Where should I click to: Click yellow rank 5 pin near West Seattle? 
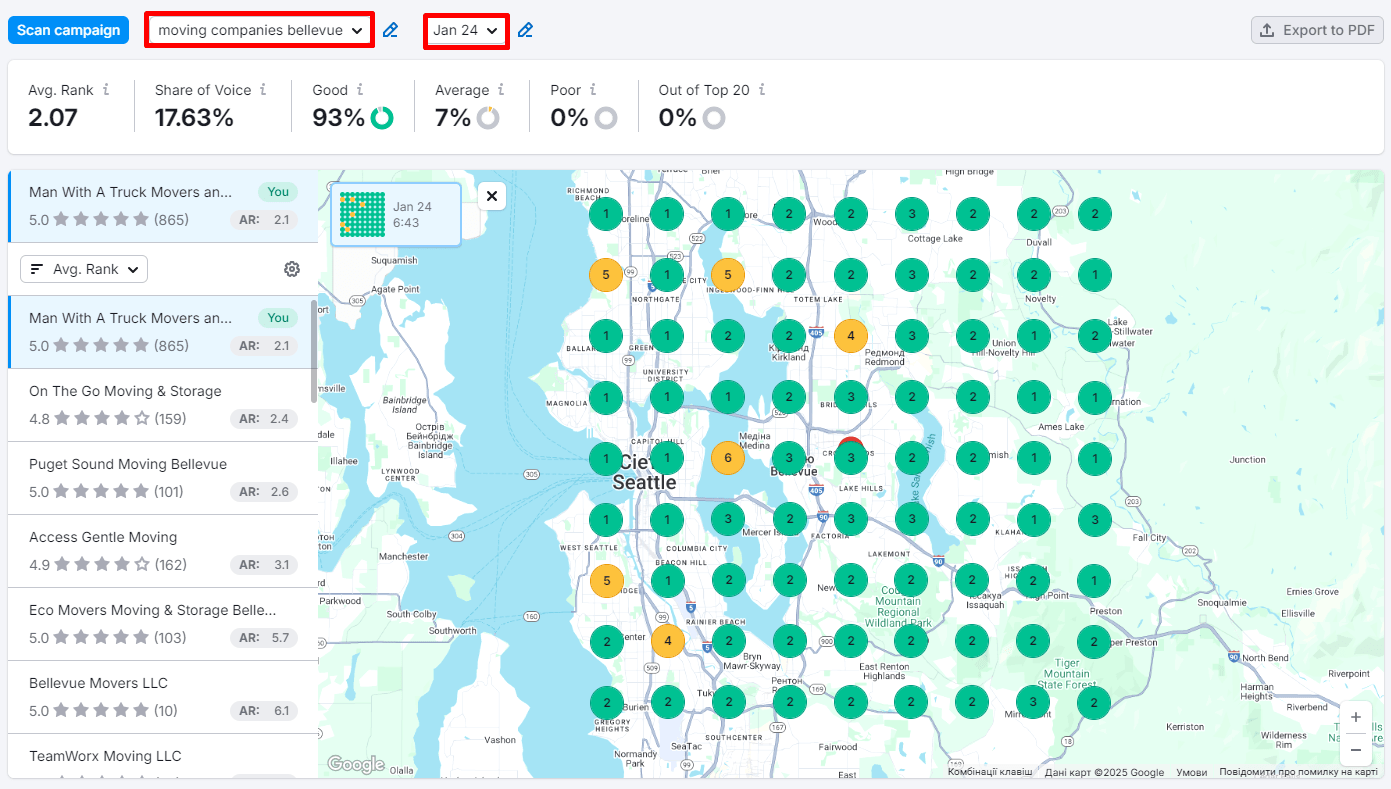click(x=606, y=580)
